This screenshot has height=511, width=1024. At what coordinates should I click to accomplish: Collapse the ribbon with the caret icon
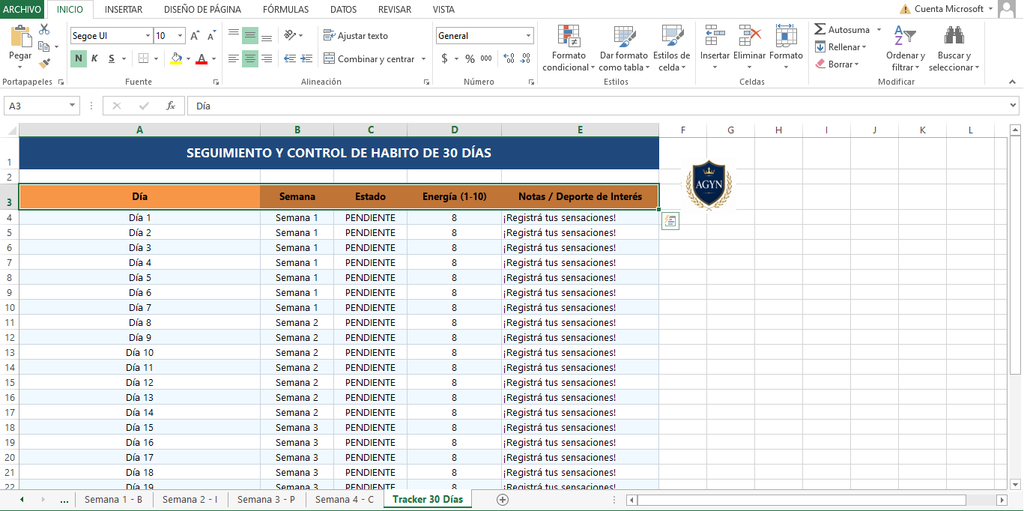pos(1012,82)
